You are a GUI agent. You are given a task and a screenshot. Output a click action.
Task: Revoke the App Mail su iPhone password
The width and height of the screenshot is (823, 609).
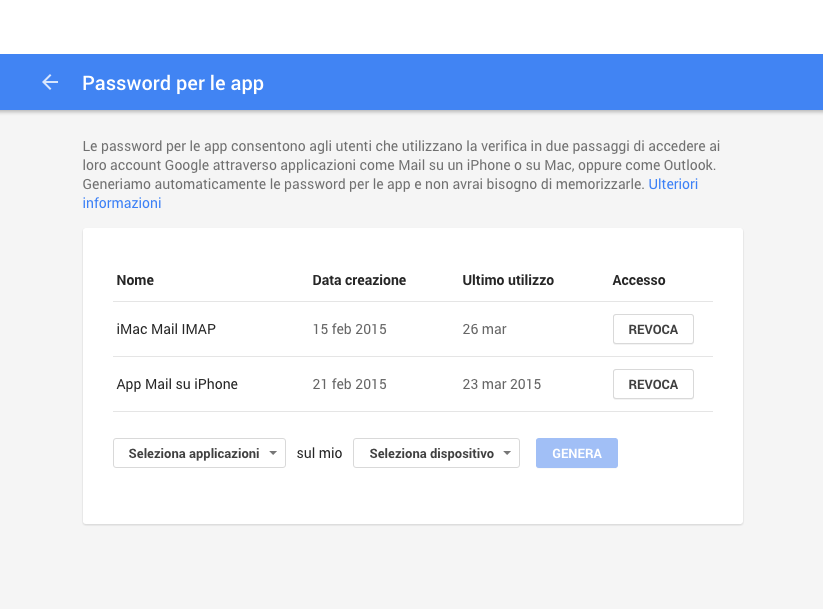653,384
